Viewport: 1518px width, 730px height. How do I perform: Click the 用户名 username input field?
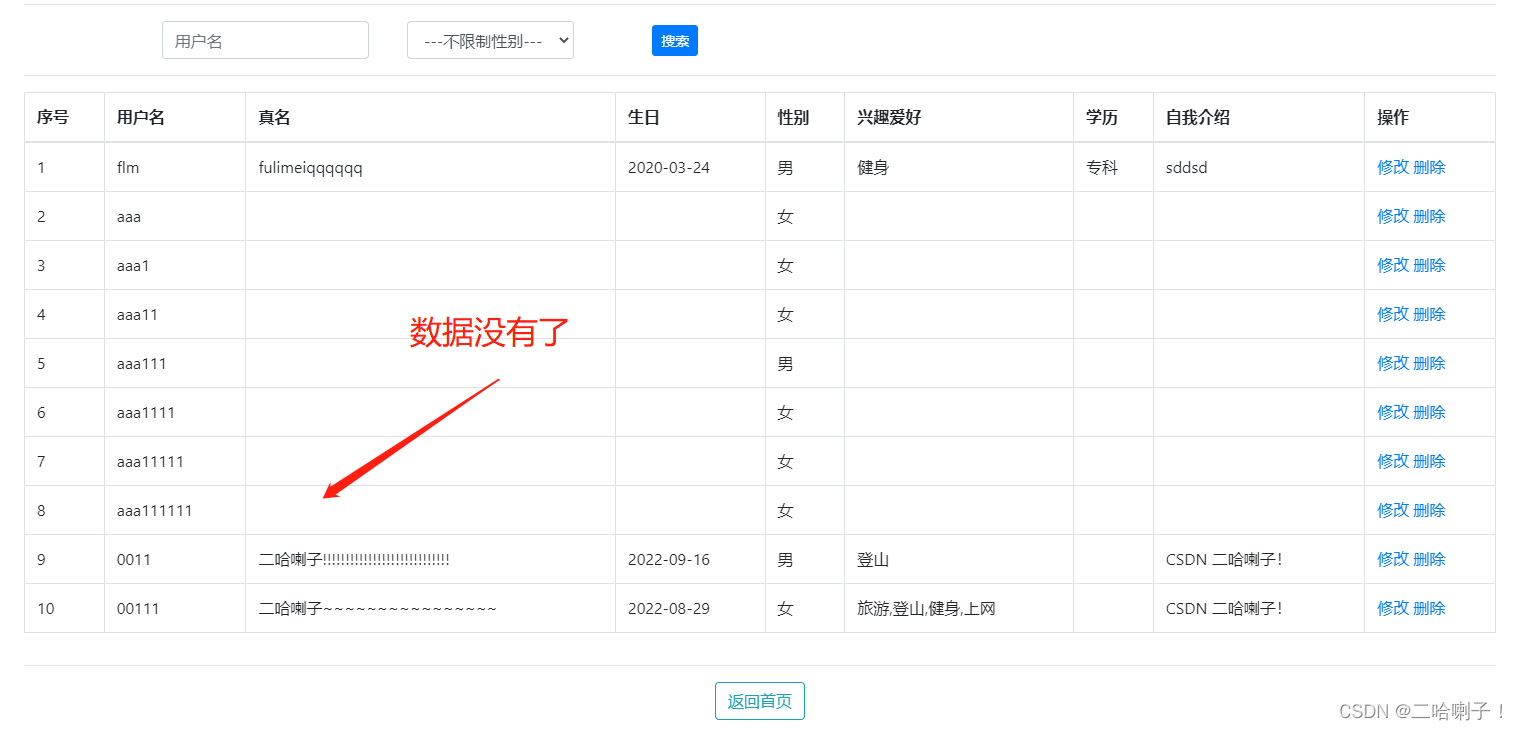coord(265,40)
